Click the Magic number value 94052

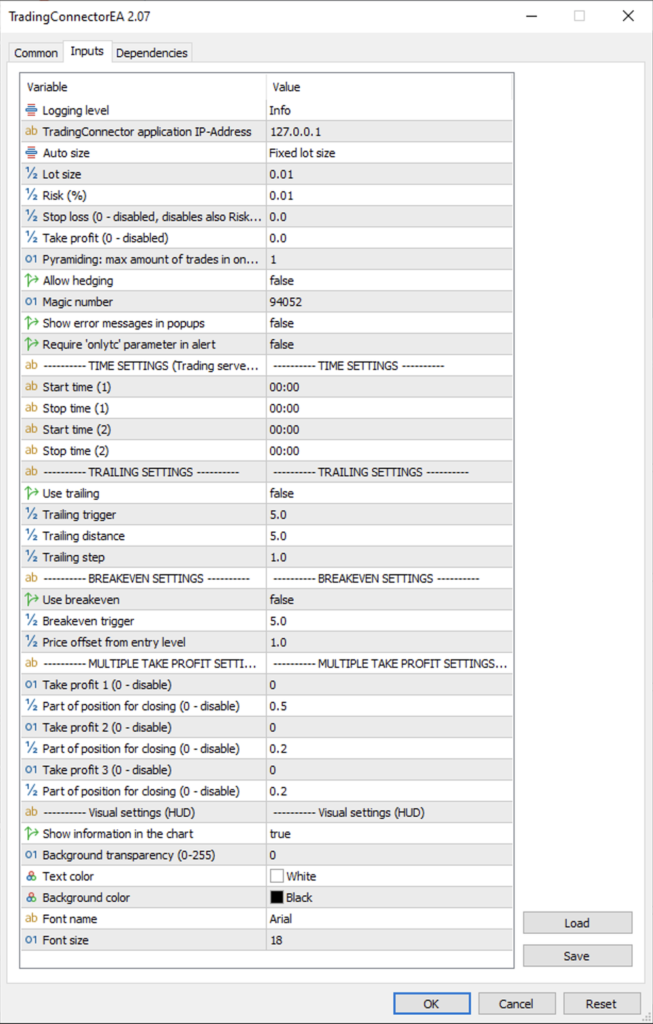[285, 302]
